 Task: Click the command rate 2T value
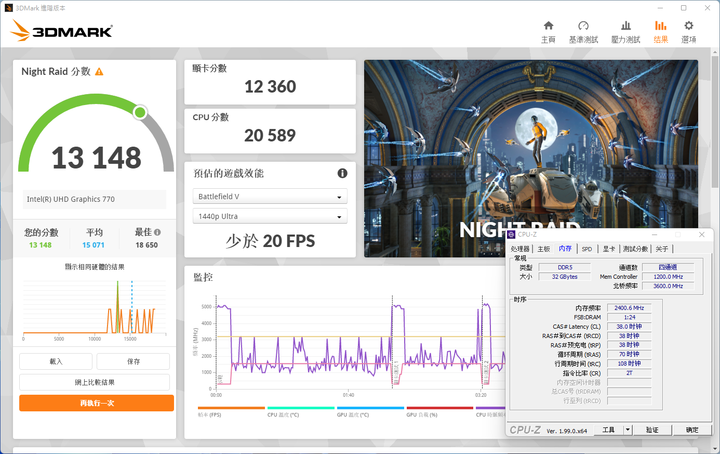[629, 373]
